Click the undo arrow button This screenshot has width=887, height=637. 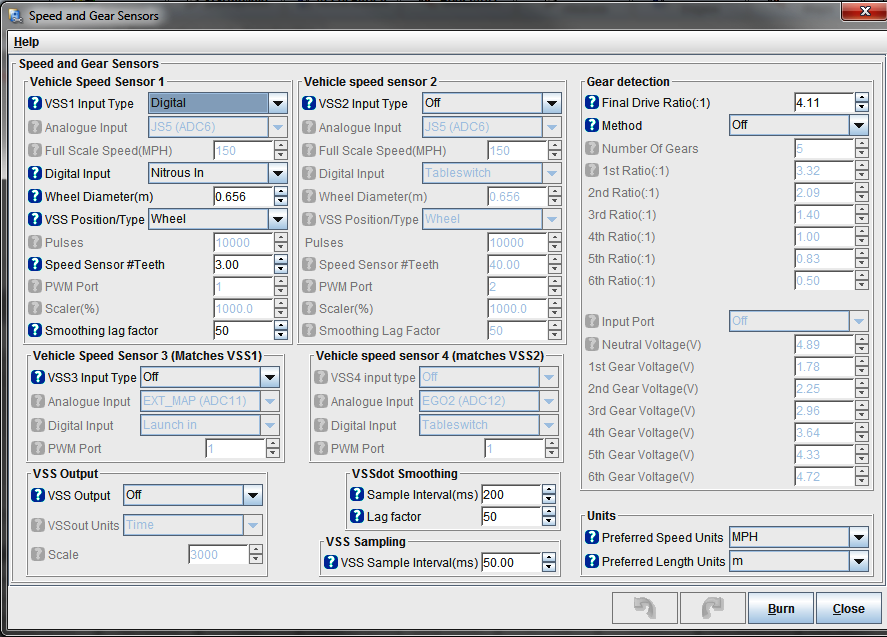tap(643, 608)
